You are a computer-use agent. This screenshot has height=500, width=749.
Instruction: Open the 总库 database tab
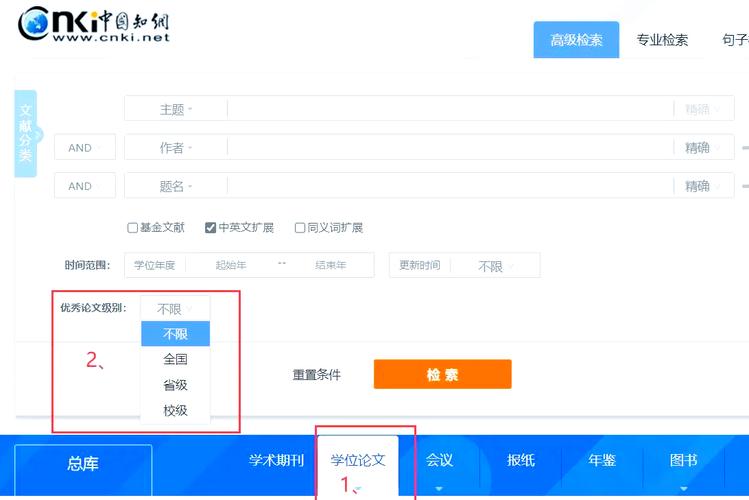click(x=83, y=464)
